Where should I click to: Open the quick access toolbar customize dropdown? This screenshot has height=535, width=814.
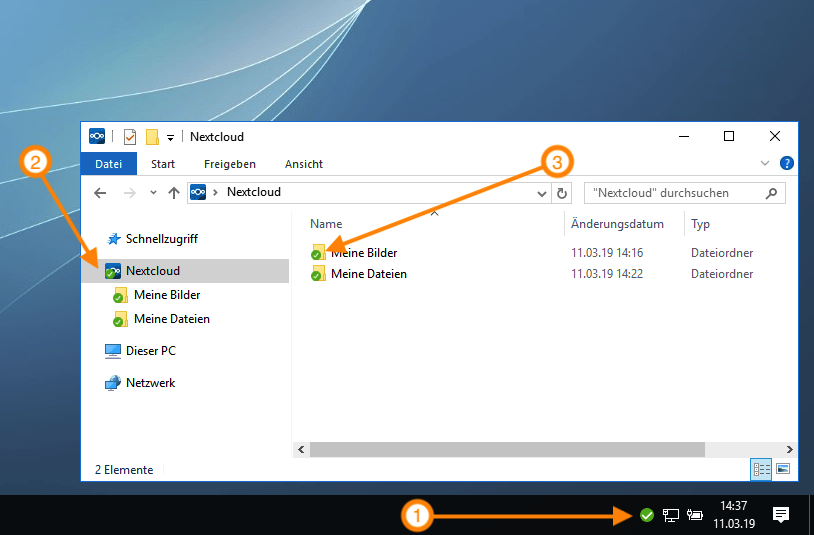(x=170, y=138)
